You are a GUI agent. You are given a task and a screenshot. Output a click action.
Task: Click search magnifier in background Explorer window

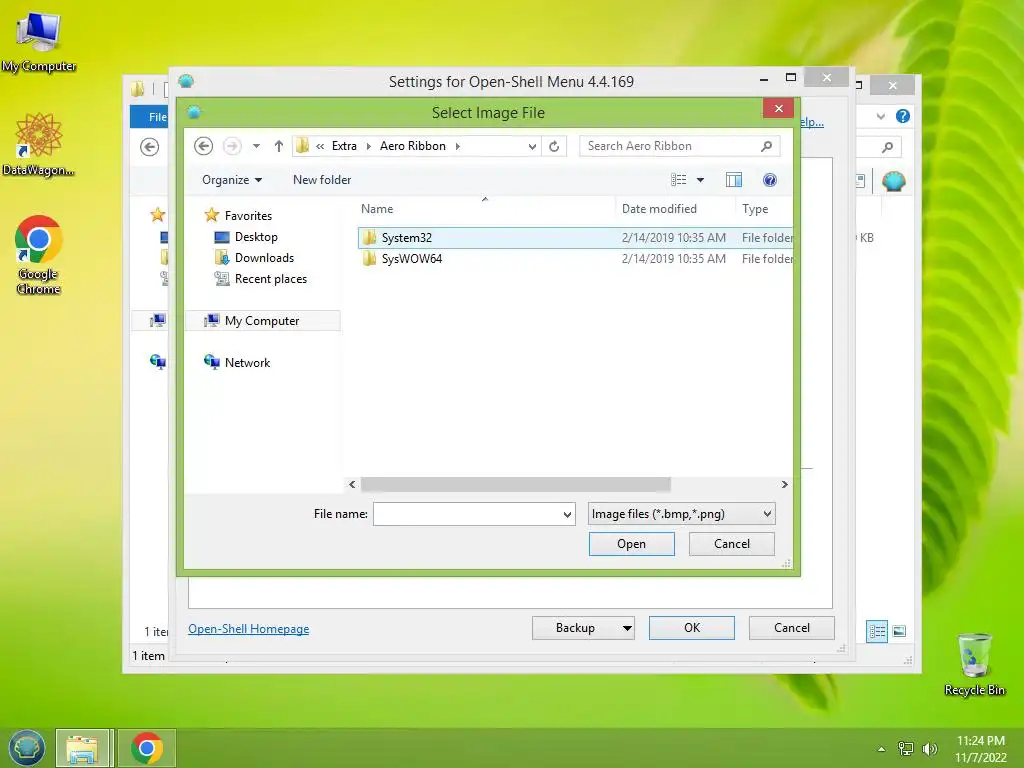887,147
